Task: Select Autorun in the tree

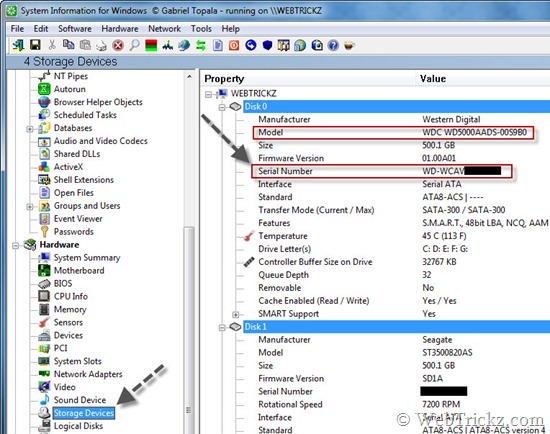Action: [x=69, y=89]
